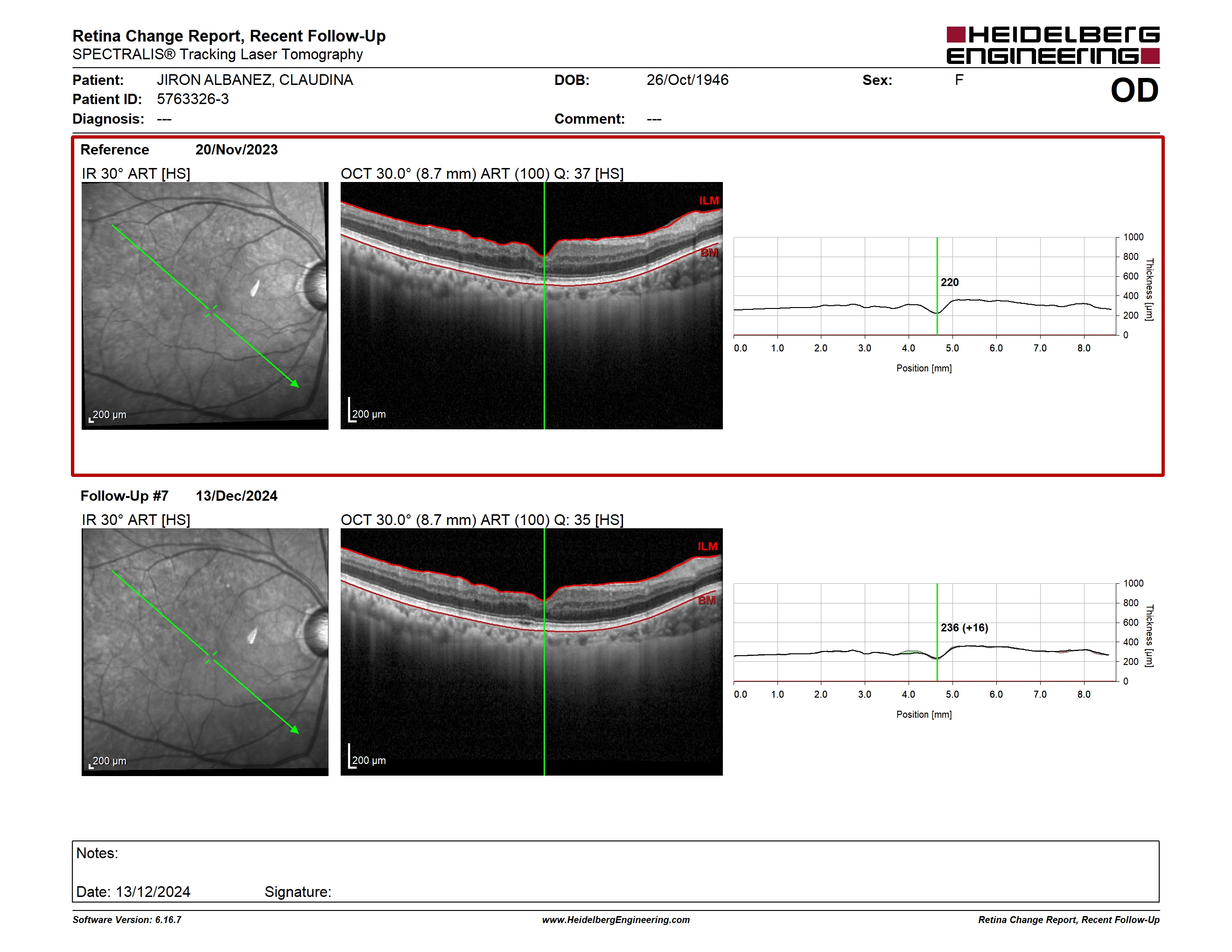
Task: Click the green scan arrowhead in follow-up IR
Action: point(294,730)
